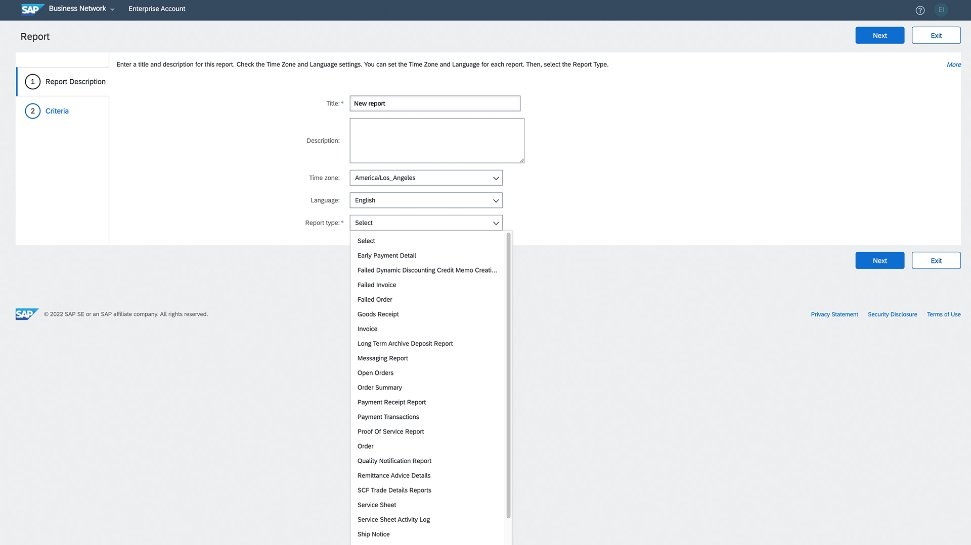Select Payment Transactions option
Viewport: 971px width, 545px height.
coord(388,417)
